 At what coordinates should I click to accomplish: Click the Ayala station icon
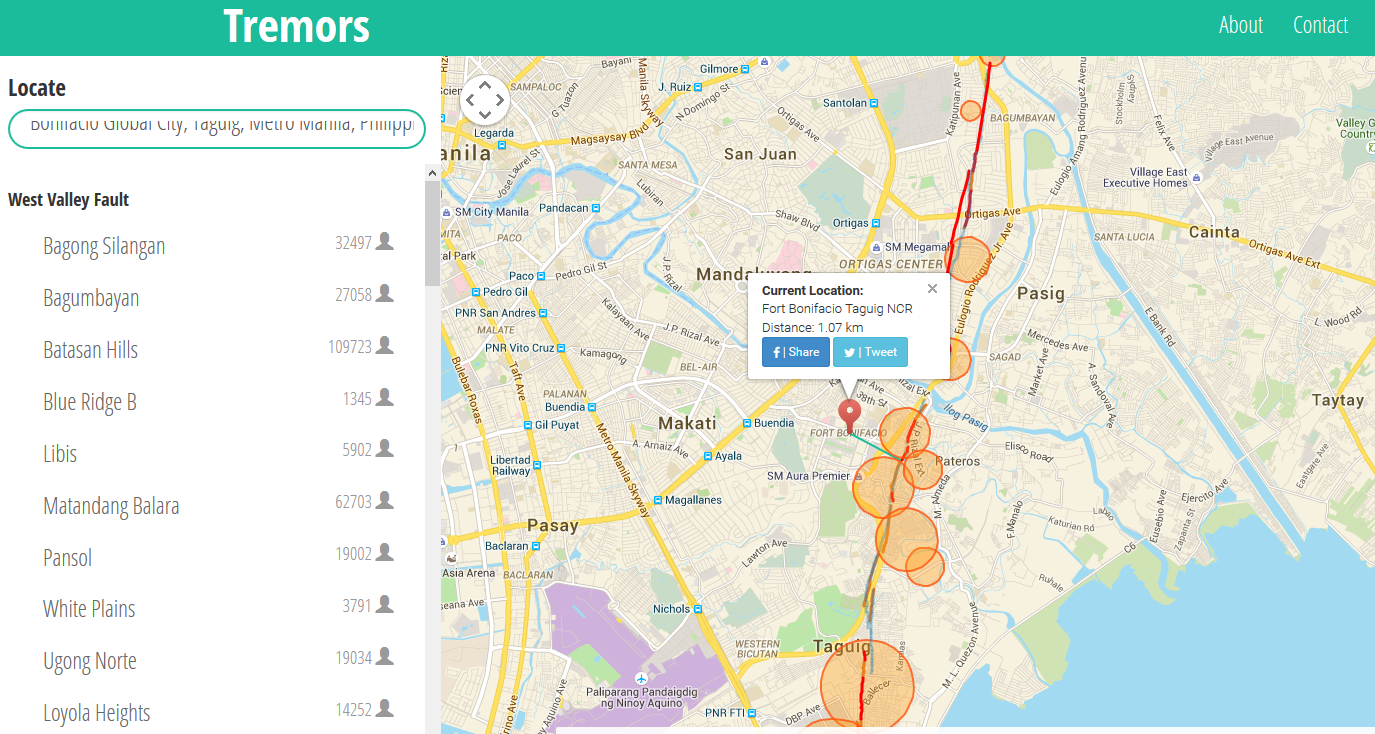point(707,456)
